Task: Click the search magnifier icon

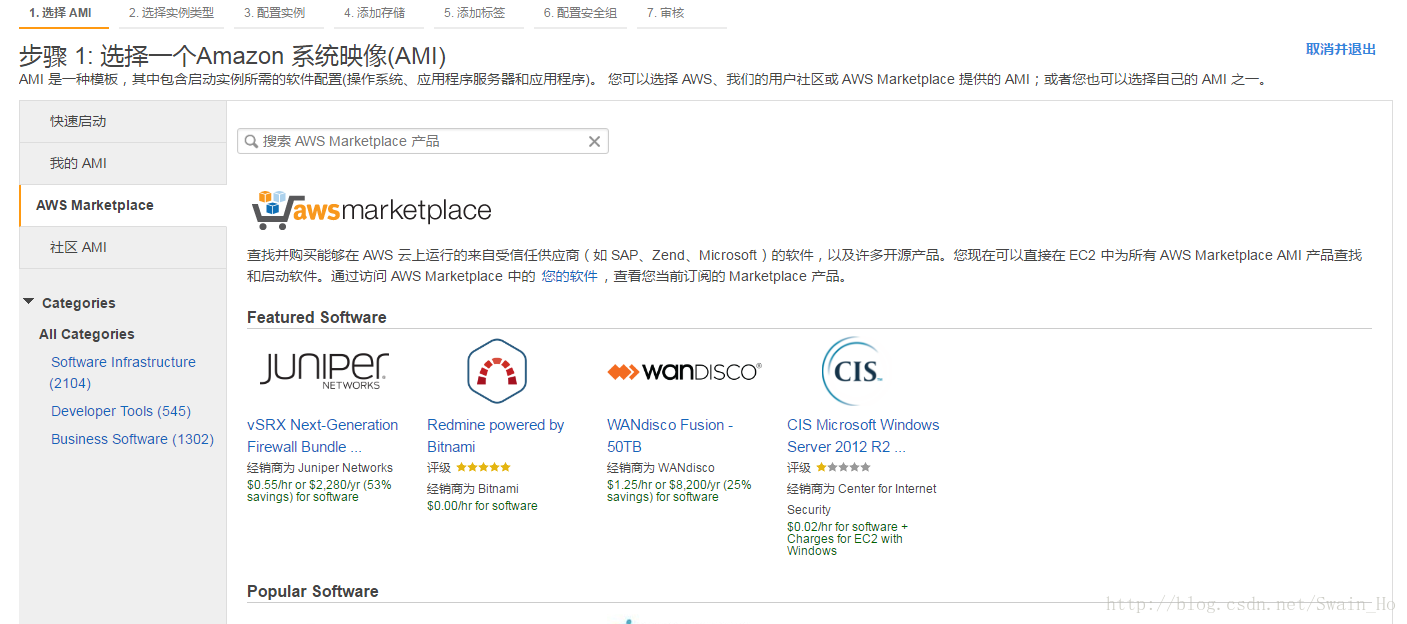Action: pyautogui.click(x=251, y=142)
